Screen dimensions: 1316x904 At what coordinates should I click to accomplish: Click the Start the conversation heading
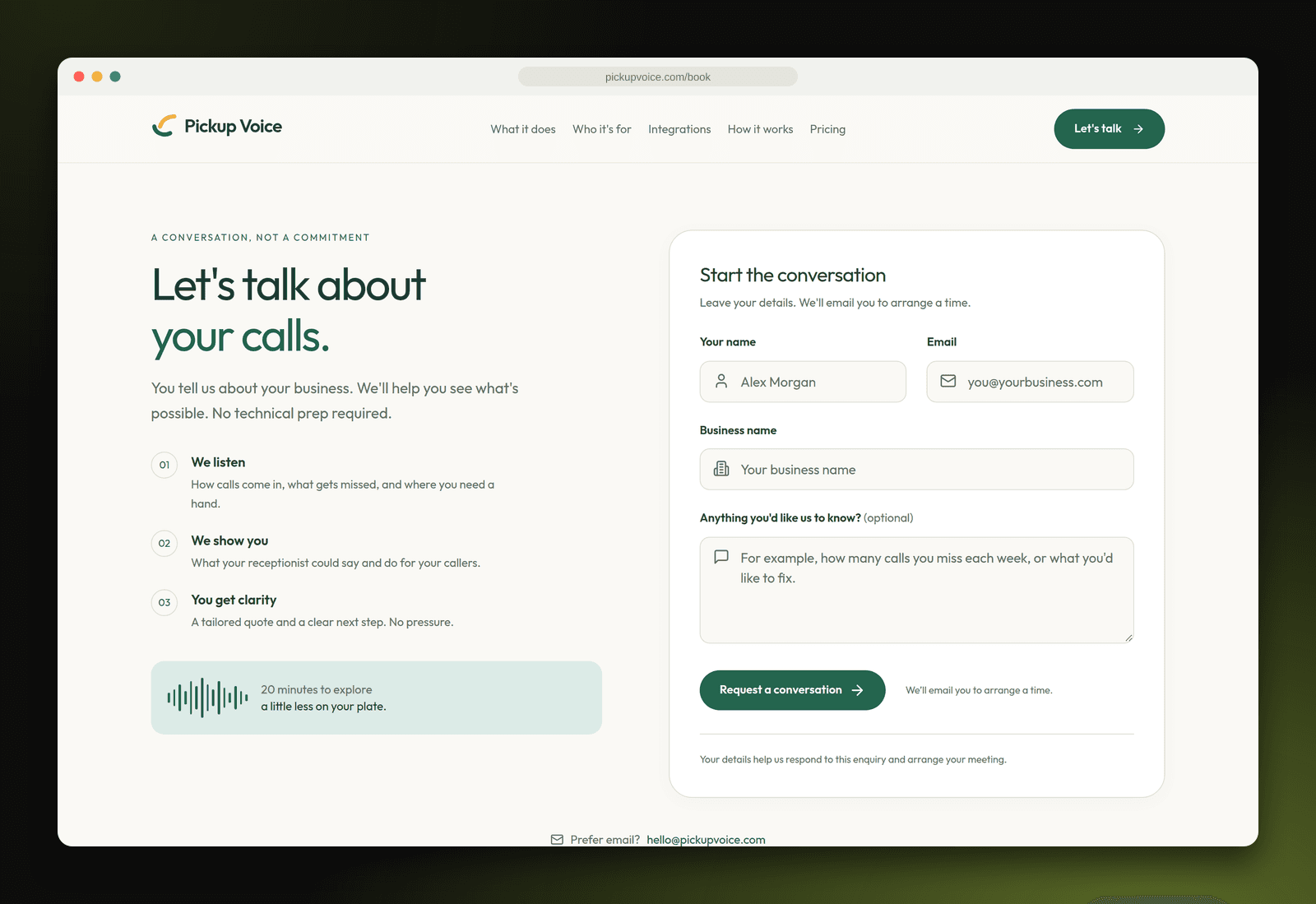click(x=793, y=275)
